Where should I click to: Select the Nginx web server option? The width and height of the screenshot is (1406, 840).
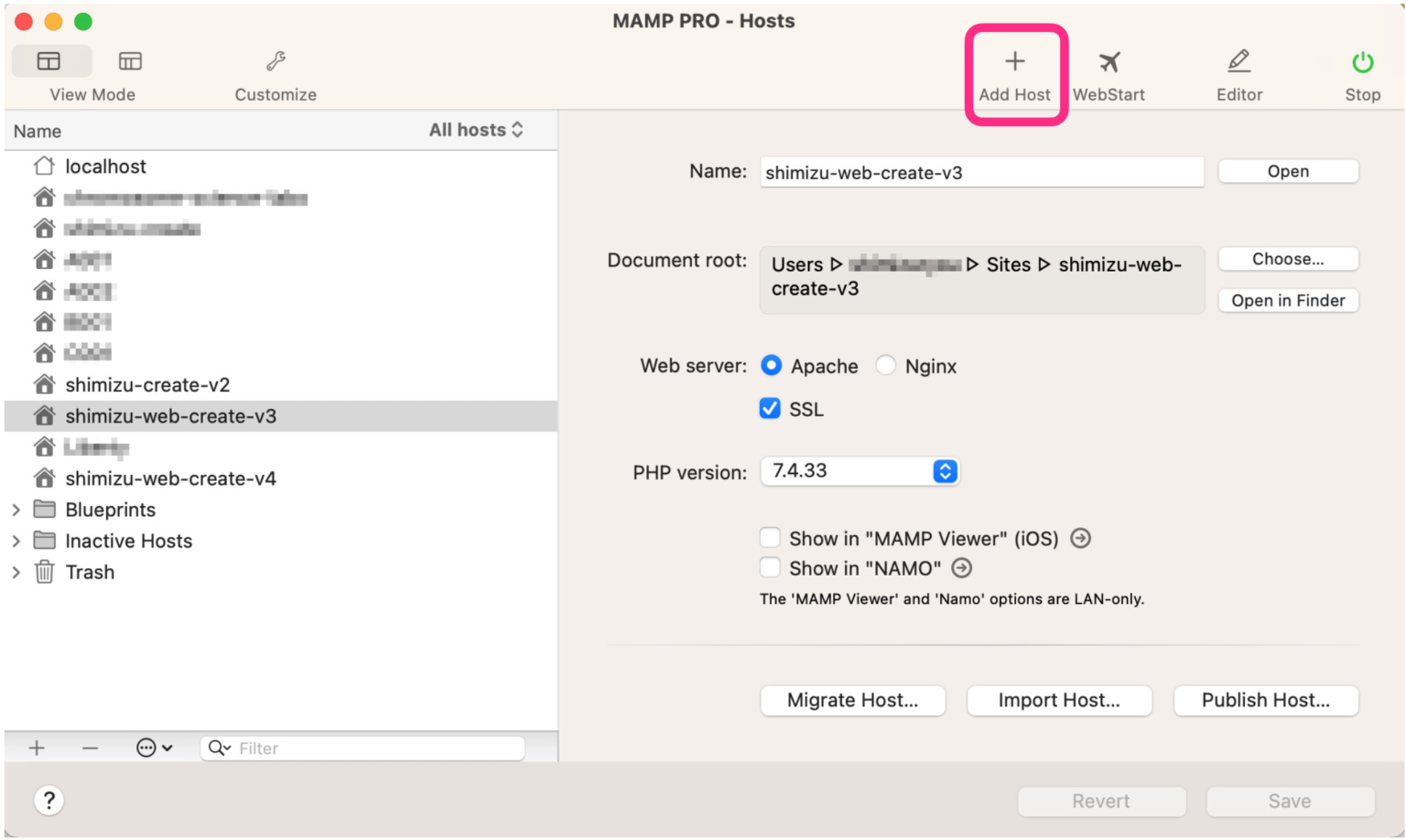(x=885, y=366)
